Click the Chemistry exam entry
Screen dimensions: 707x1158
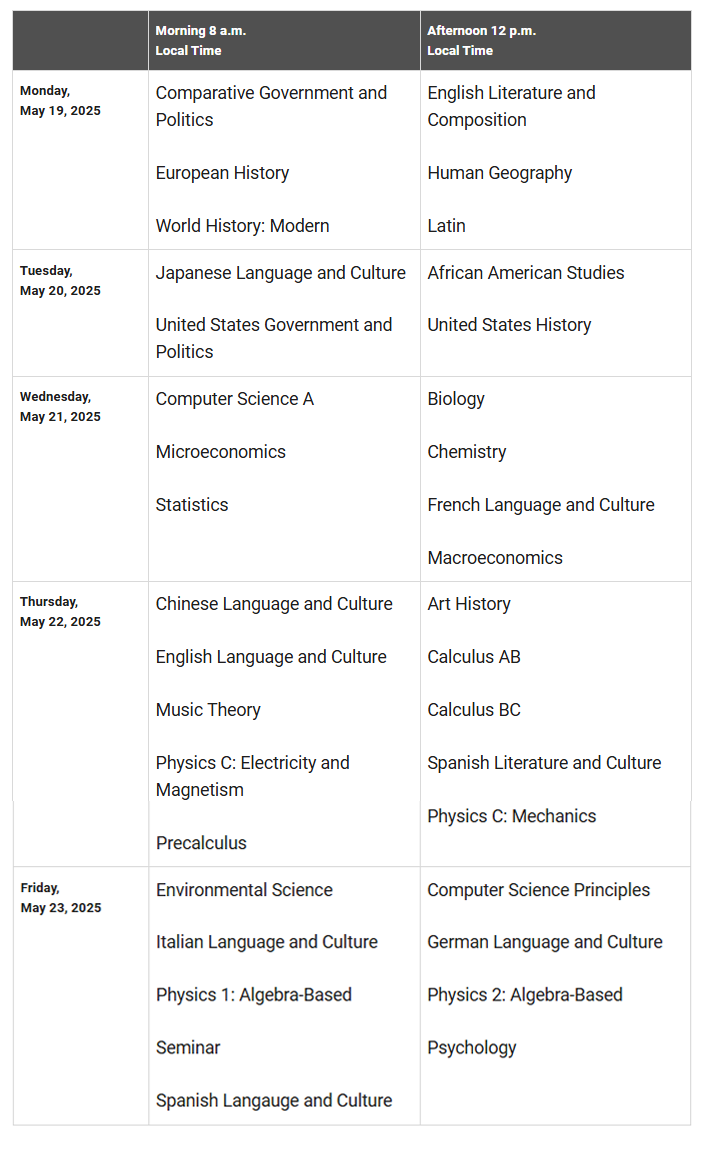[x=466, y=452]
